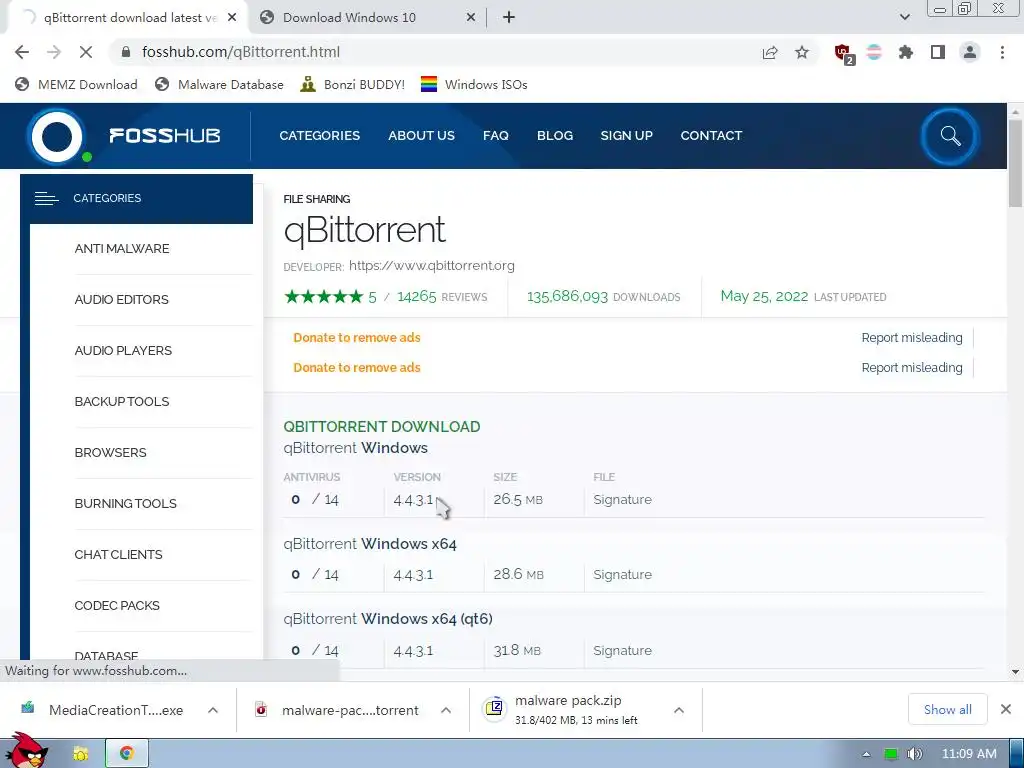Image resolution: width=1024 pixels, height=768 pixels.
Task: Open the BLOG nav item
Action: (x=555, y=135)
